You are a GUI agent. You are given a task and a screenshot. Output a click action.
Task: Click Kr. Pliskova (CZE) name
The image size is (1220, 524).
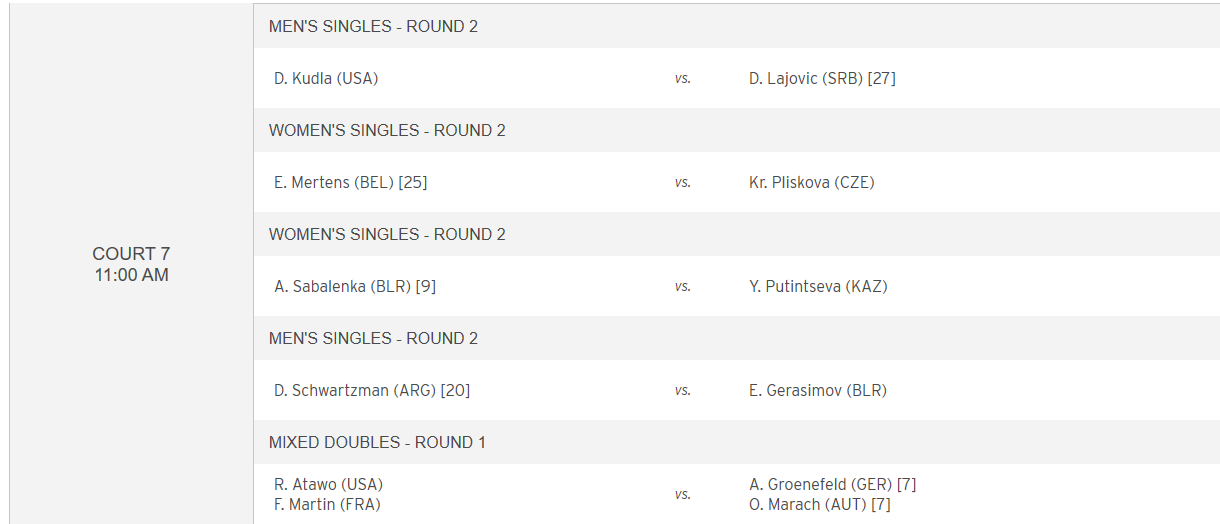tap(812, 182)
